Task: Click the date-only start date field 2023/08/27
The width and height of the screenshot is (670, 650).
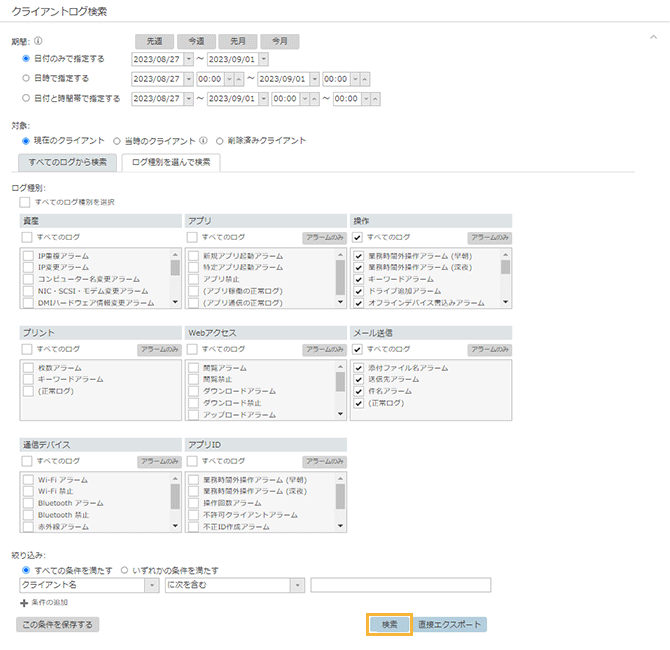Action: 157,59
